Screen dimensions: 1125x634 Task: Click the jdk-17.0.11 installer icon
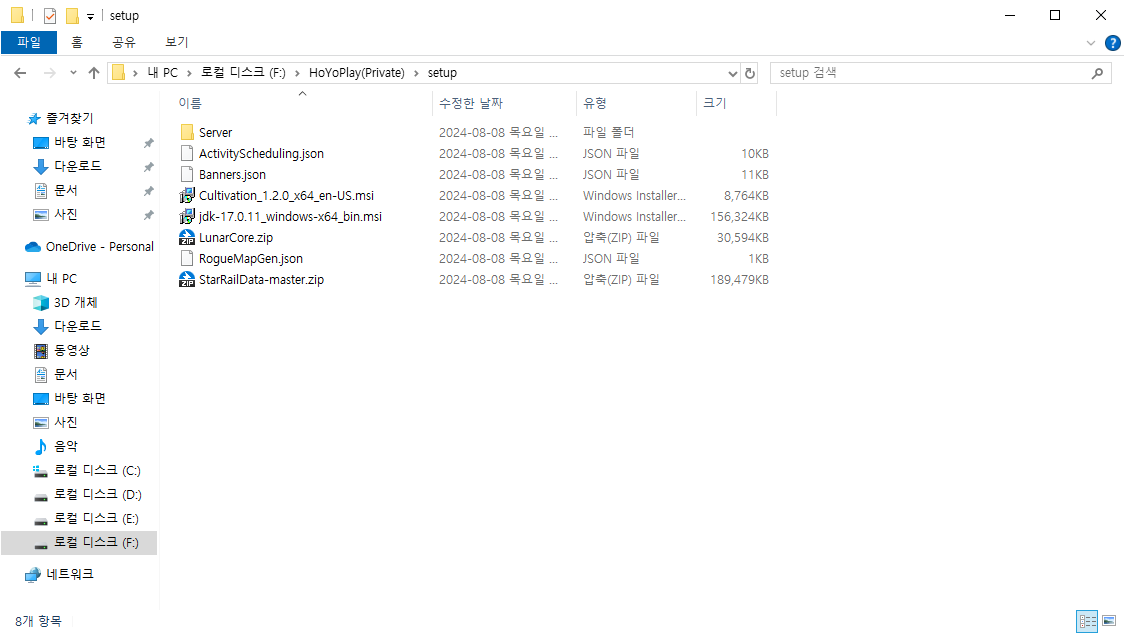(x=187, y=216)
